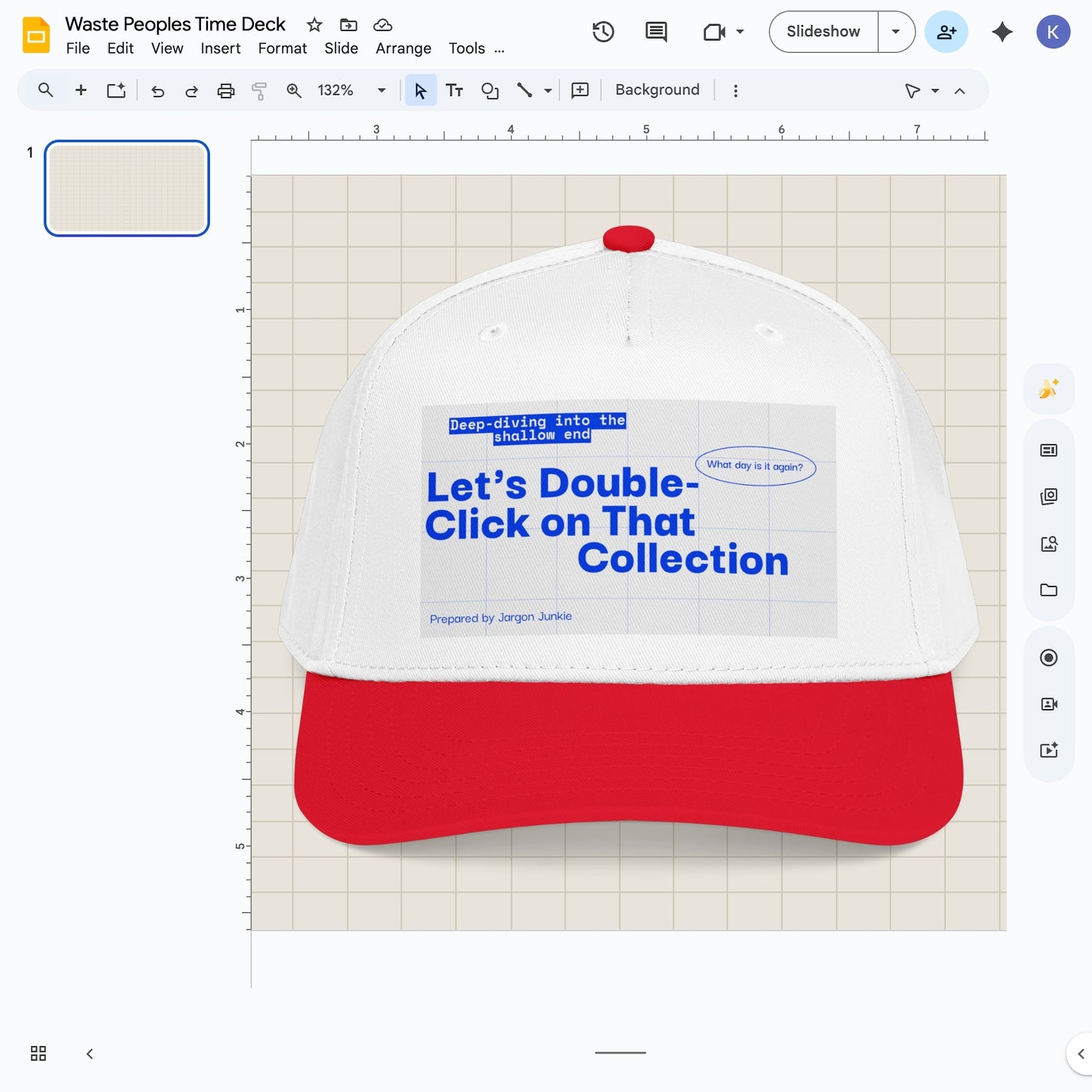This screenshot has width=1092, height=1092.
Task: Switch to grid view
Action: coord(39,1053)
